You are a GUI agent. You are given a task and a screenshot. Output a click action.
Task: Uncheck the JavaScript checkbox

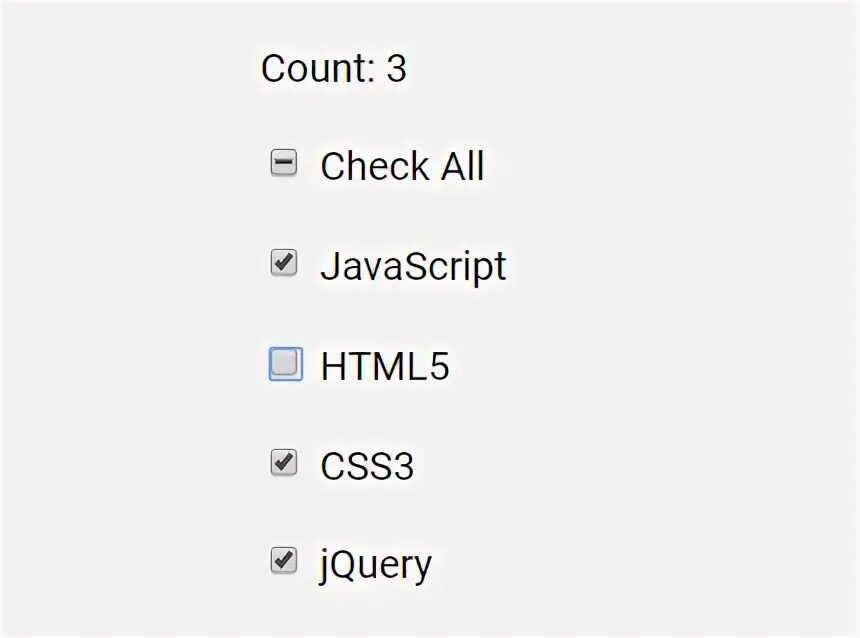[284, 263]
